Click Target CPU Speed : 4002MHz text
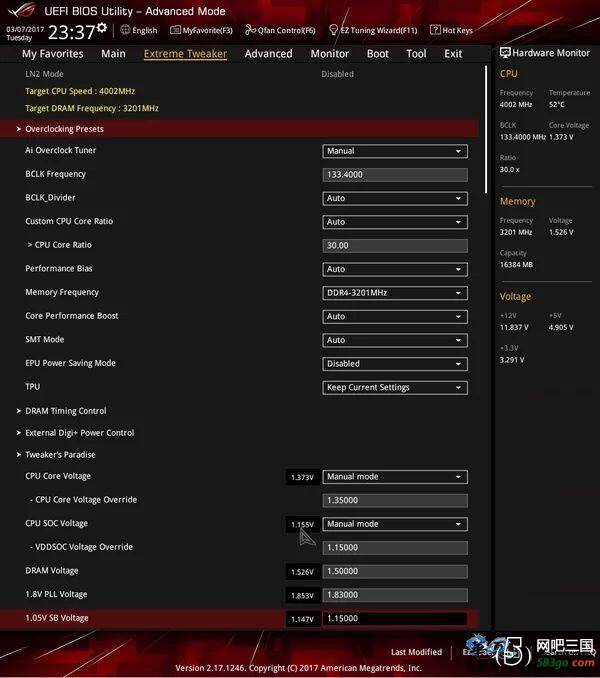Viewport: 600px width, 678px height. click(80, 91)
